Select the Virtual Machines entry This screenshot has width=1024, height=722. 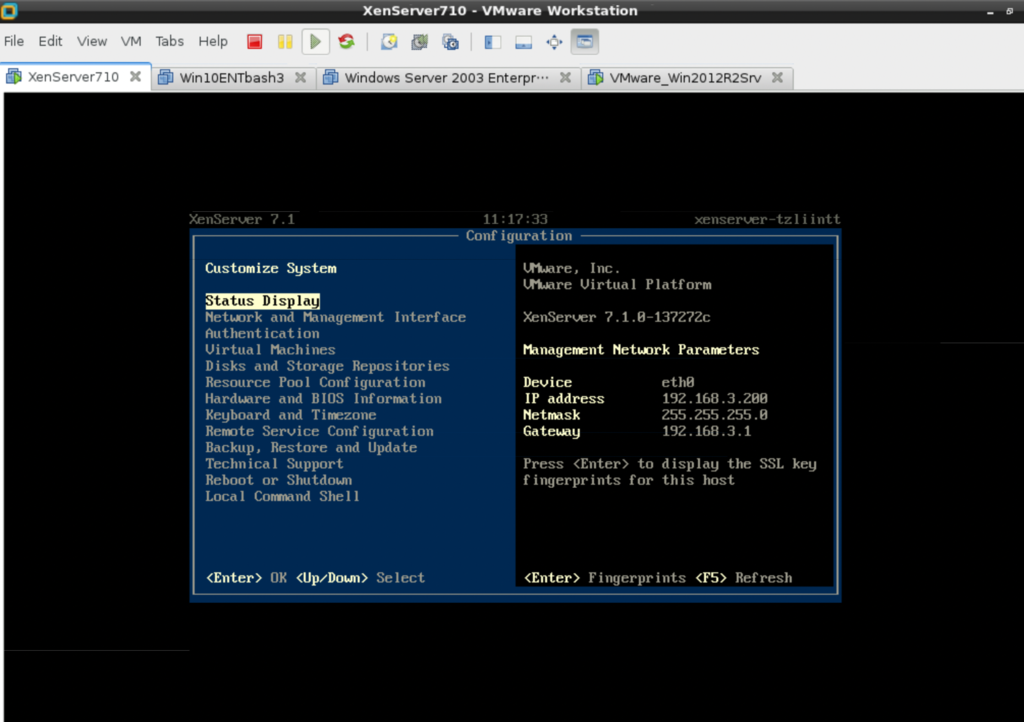click(270, 350)
